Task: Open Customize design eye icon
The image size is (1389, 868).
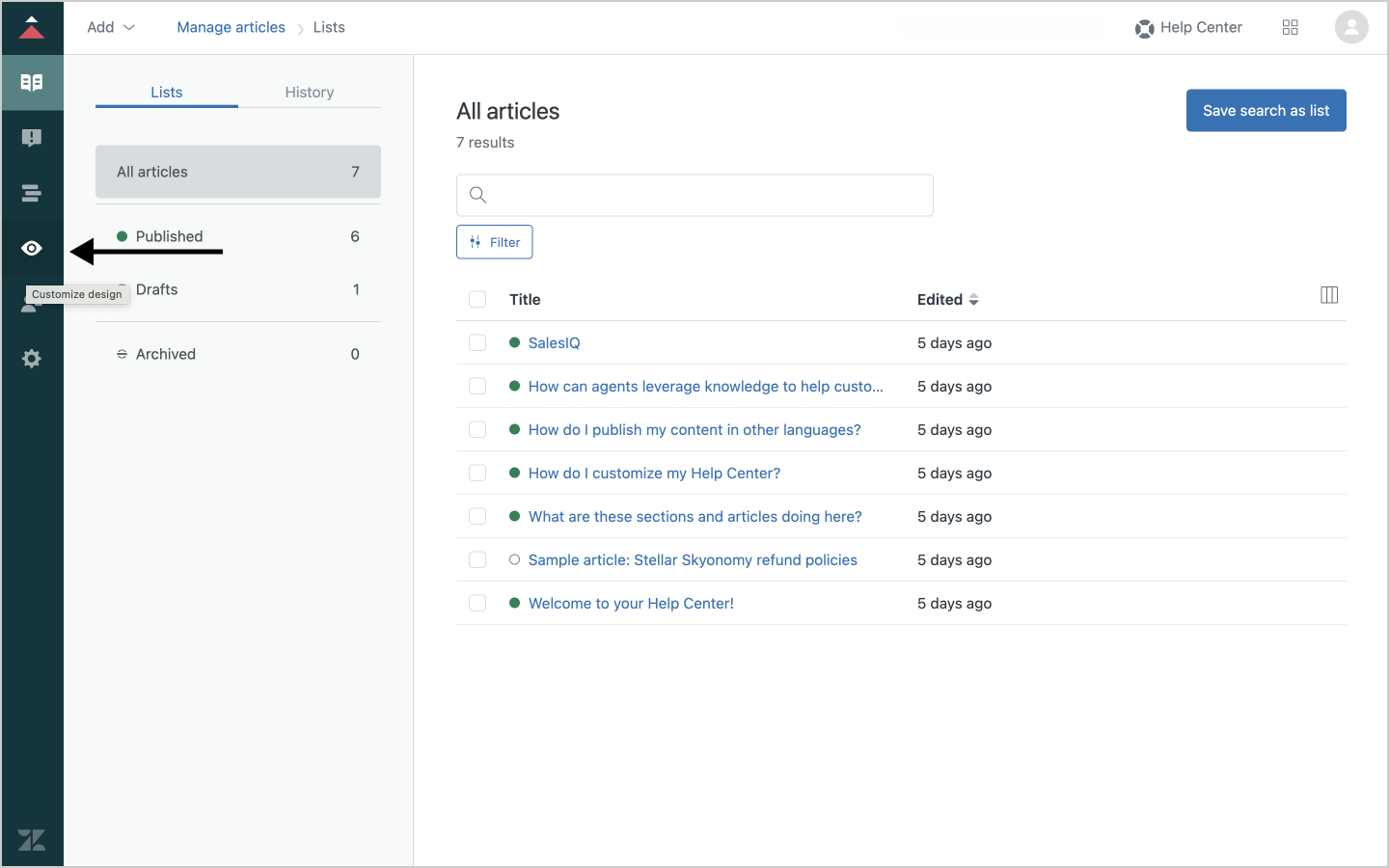Action: pyautogui.click(x=32, y=249)
